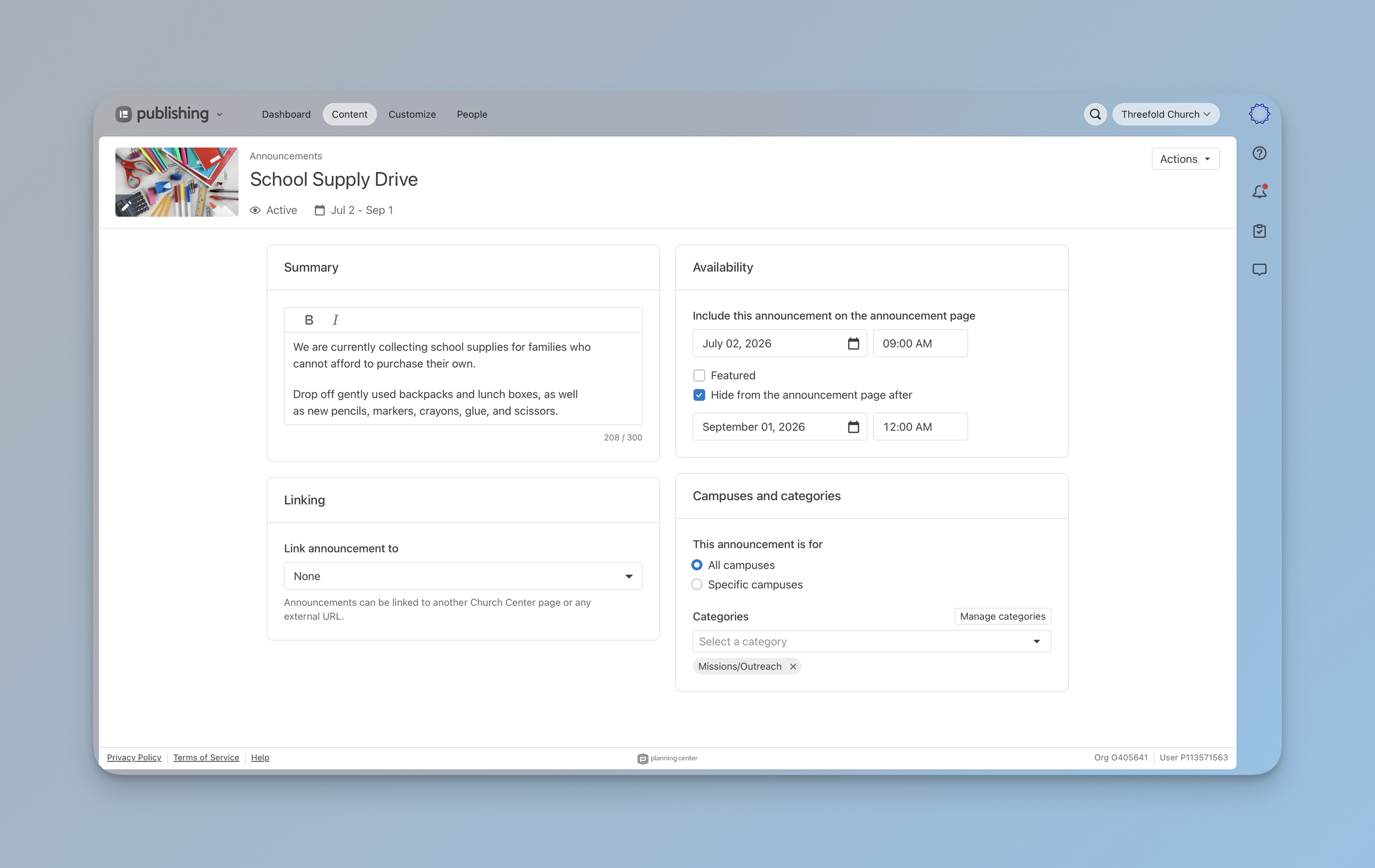This screenshot has height=868, width=1375.
Task: Click the Publishing app logo icon
Action: coord(123,114)
